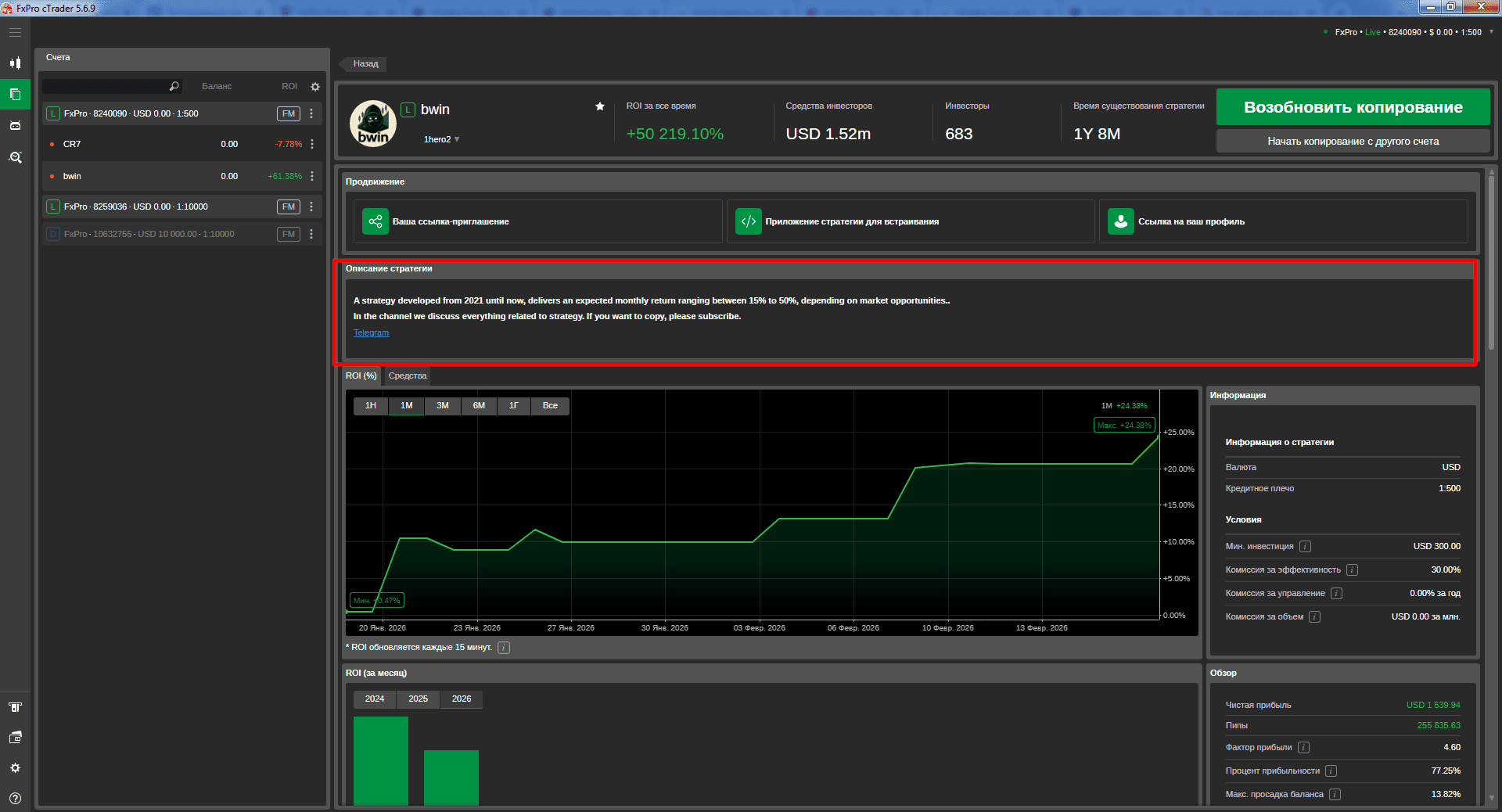Show info for minimum investment
Image resolution: width=1502 pixels, height=812 pixels.
point(1305,547)
